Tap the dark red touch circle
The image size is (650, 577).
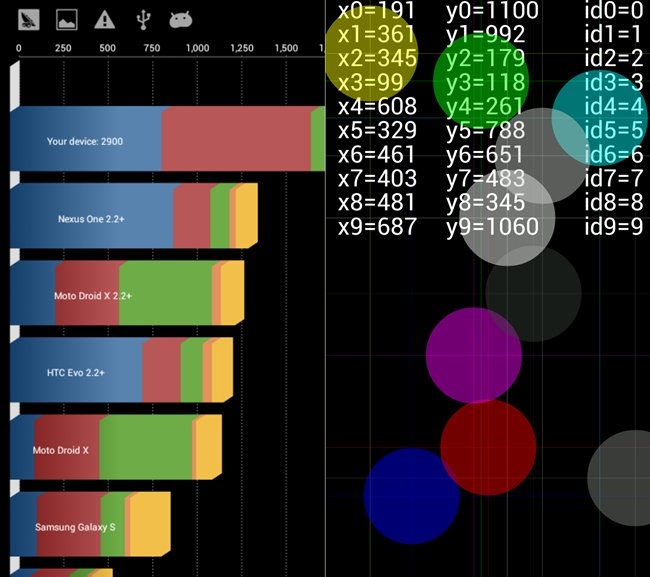tap(488, 447)
